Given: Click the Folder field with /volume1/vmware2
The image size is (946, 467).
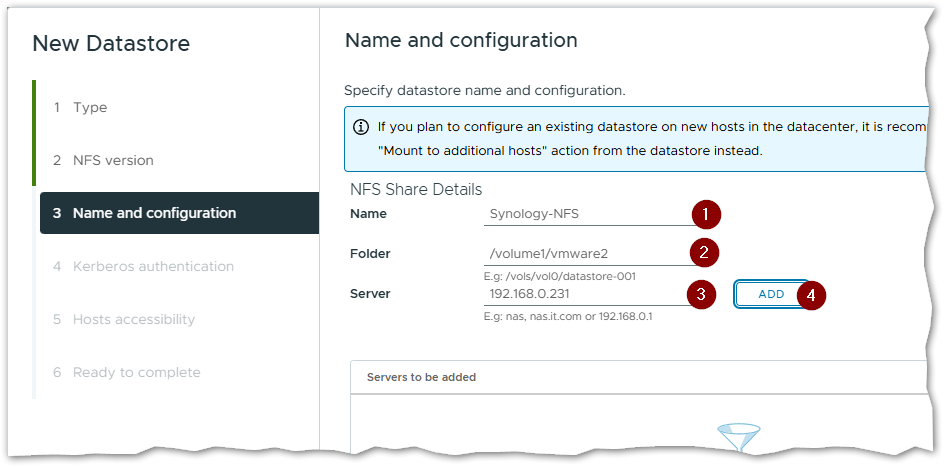Looking at the screenshot, I should (583, 254).
